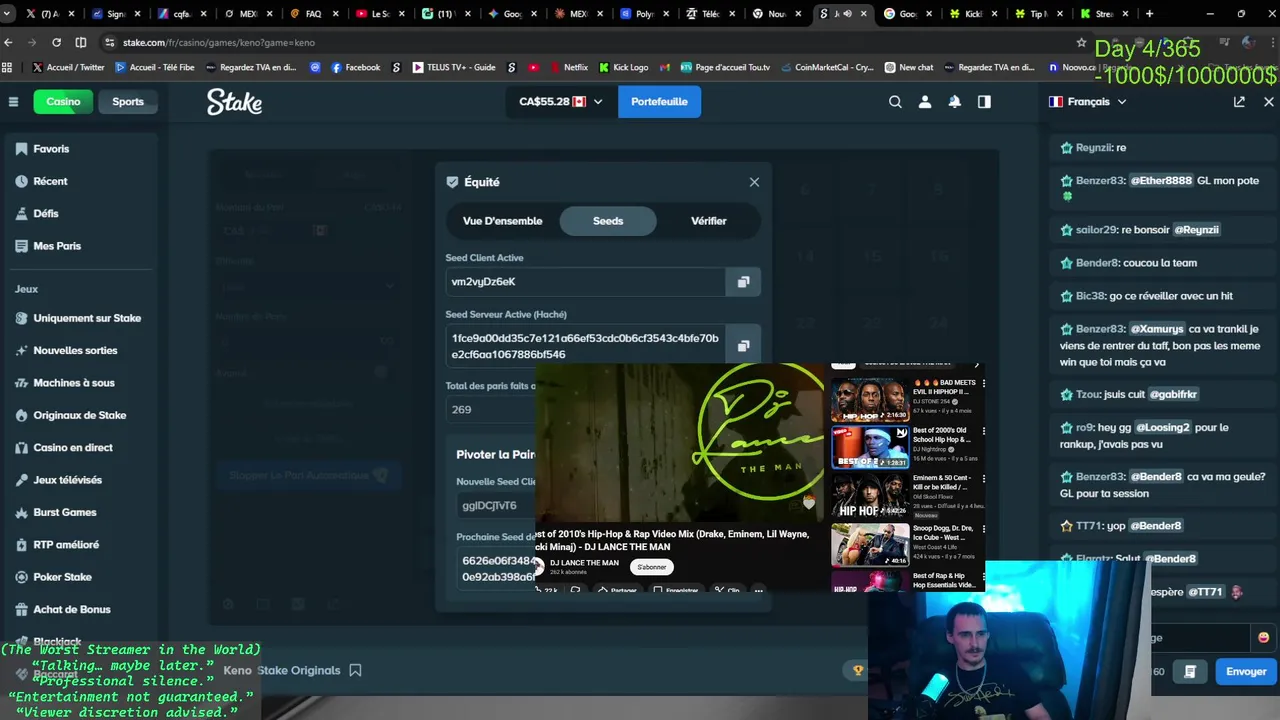Switch to the FAQ browser tab

click(312, 14)
